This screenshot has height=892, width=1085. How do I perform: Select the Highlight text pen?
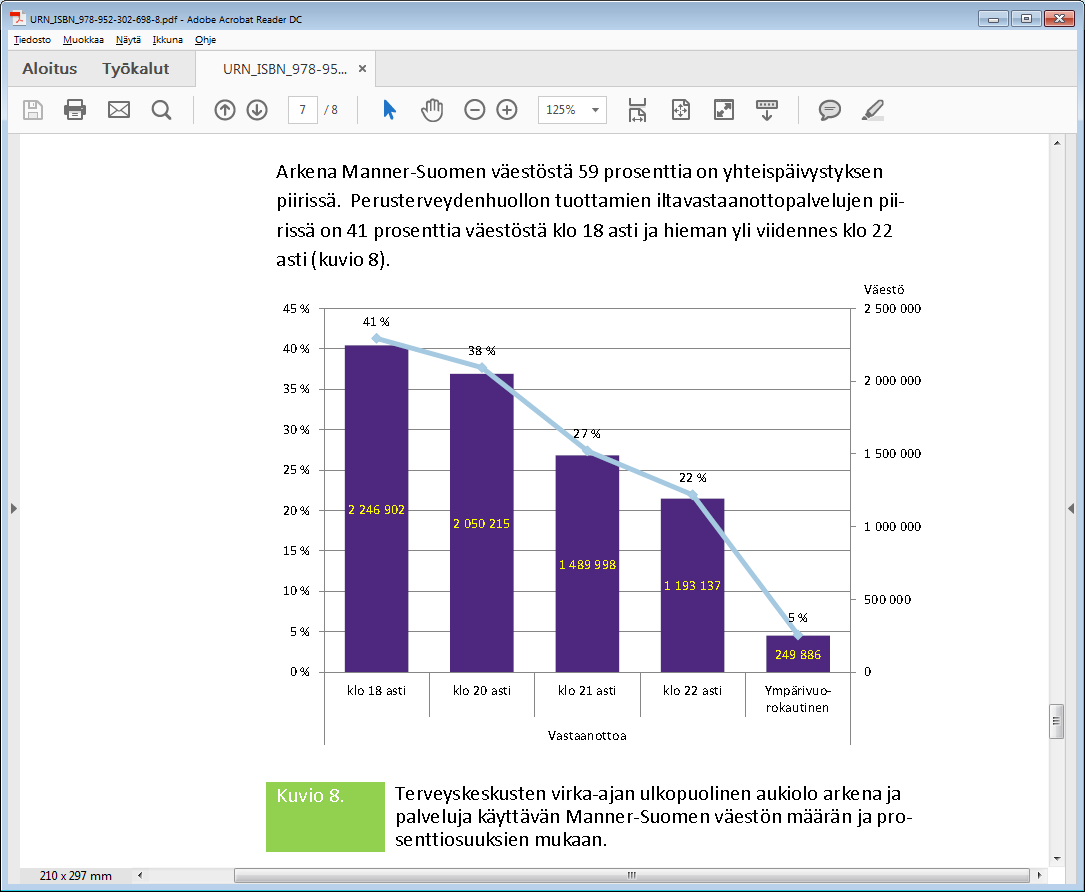pyautogui.click(x=873, y=110)
